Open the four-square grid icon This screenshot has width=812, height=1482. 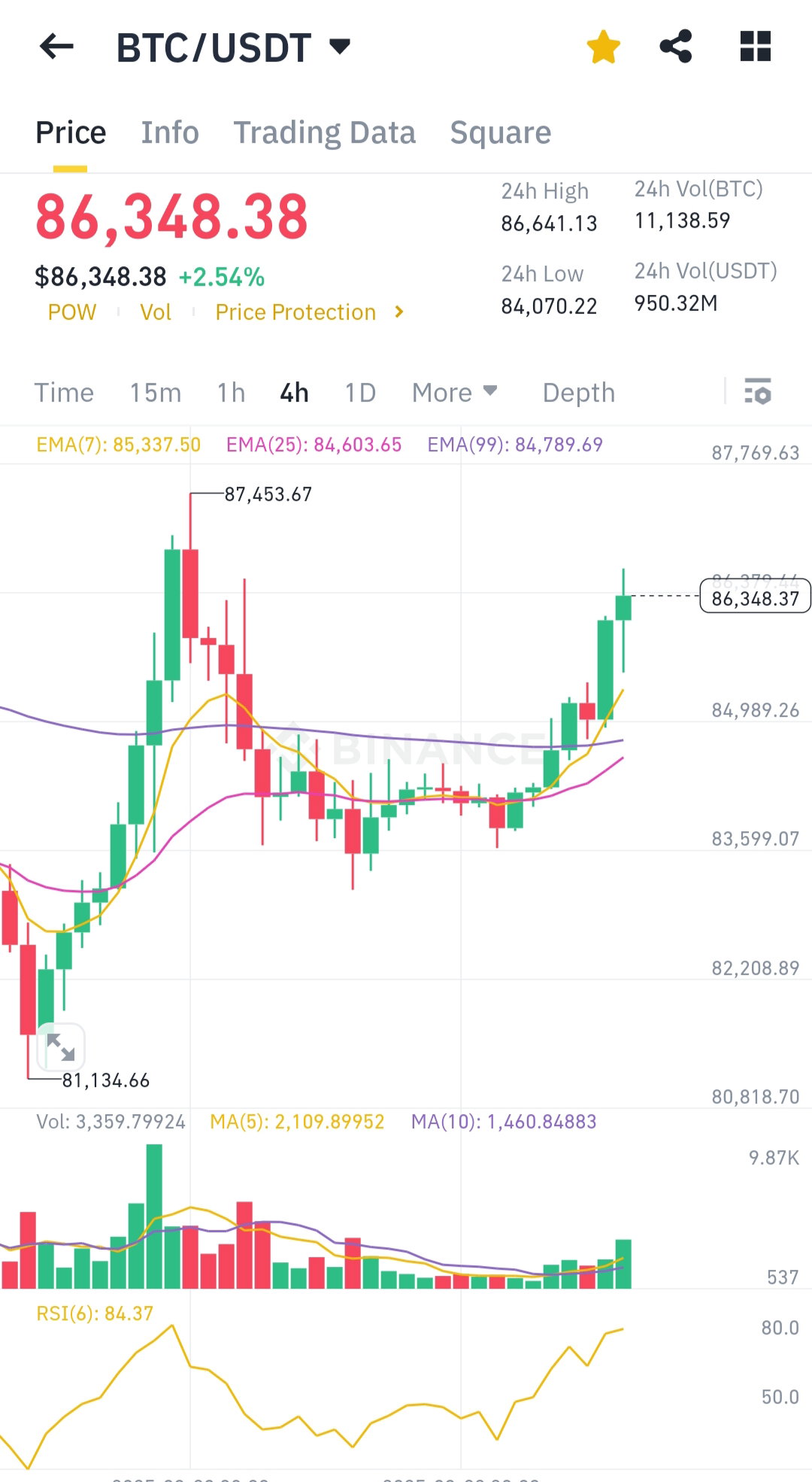(x=756, y=47)
